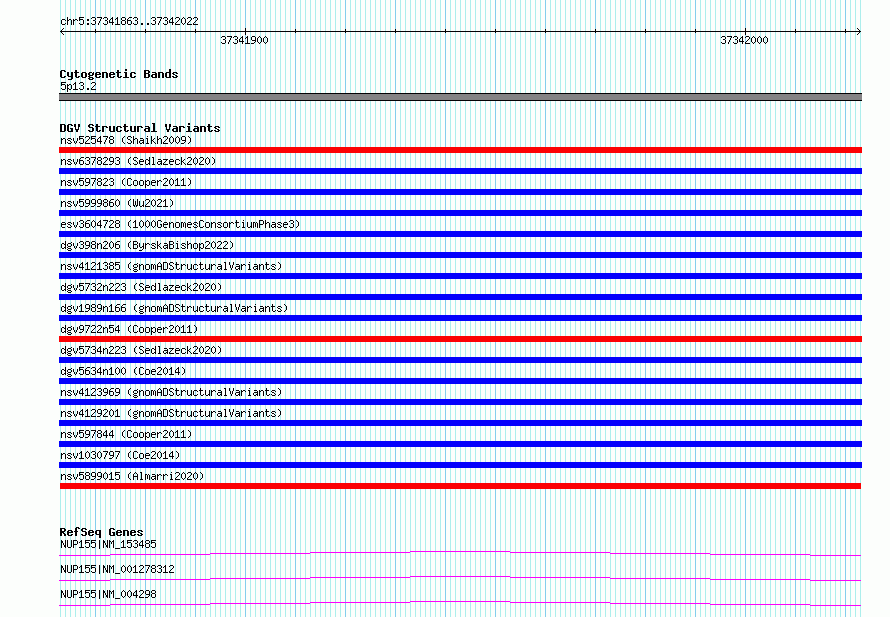Click the blue bar under nsv4123969

(460, 402)
